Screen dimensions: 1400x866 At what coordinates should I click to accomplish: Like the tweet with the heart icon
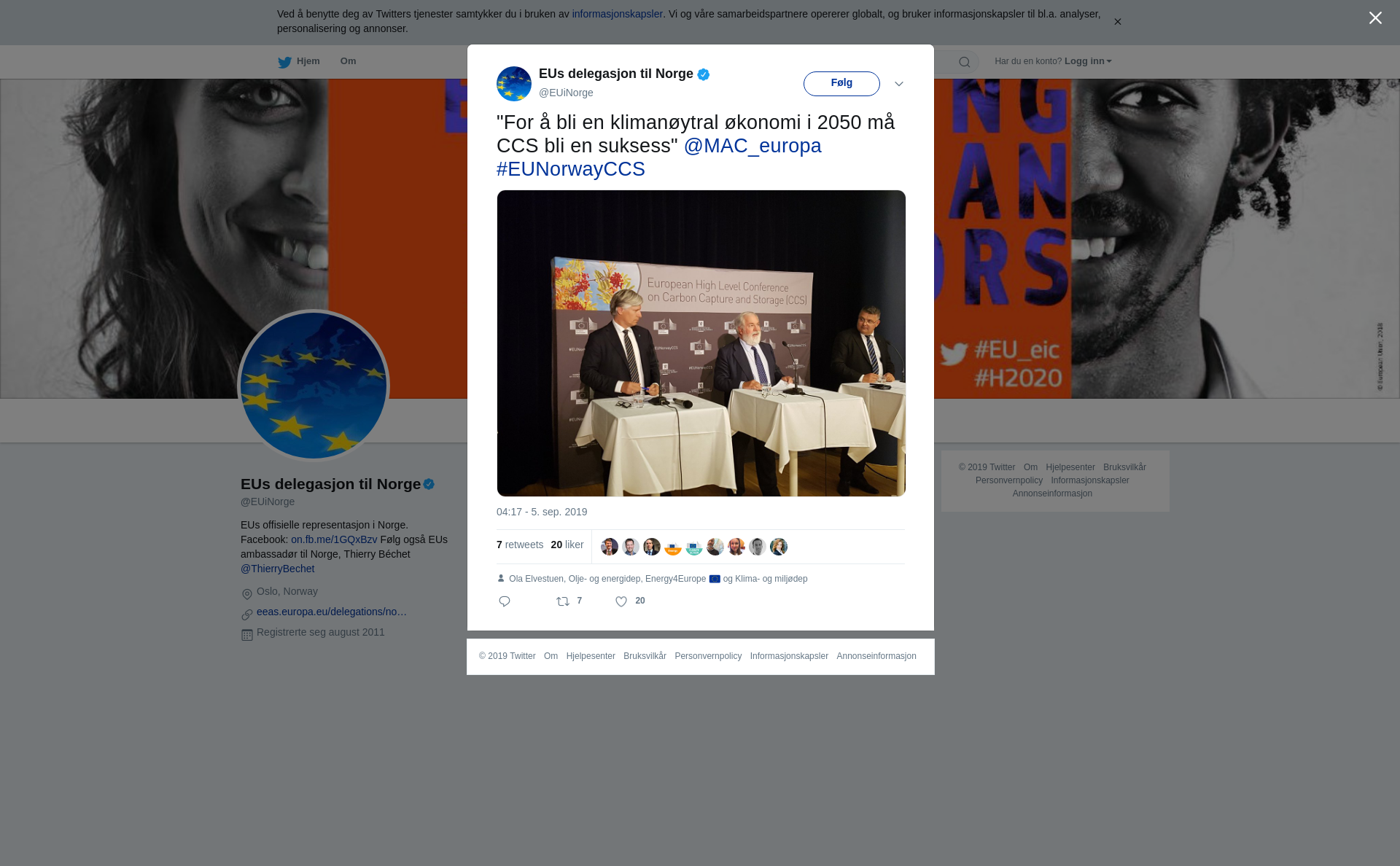point(621,601)
